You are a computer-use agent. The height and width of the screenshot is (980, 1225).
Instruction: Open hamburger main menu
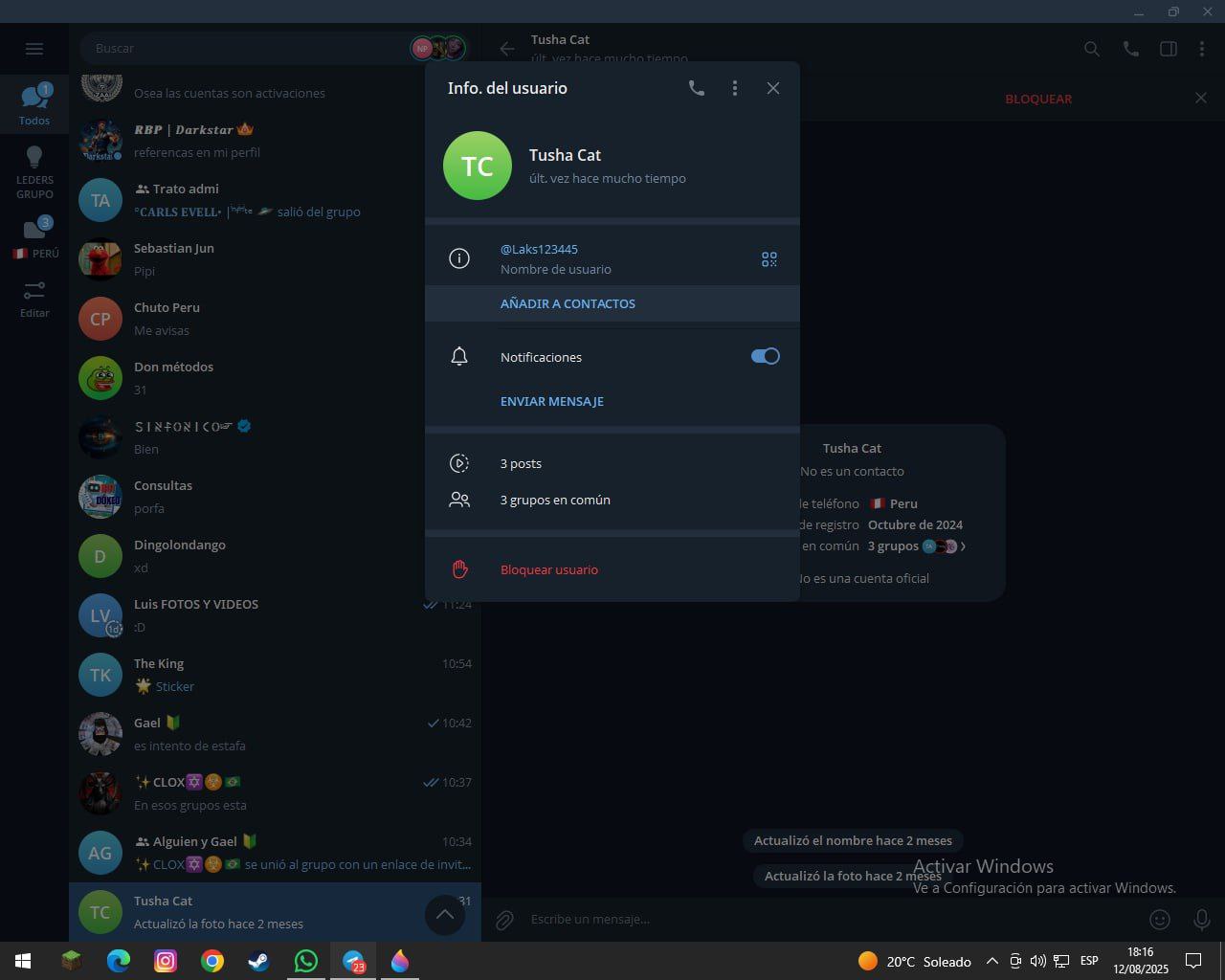pos(34,49)
